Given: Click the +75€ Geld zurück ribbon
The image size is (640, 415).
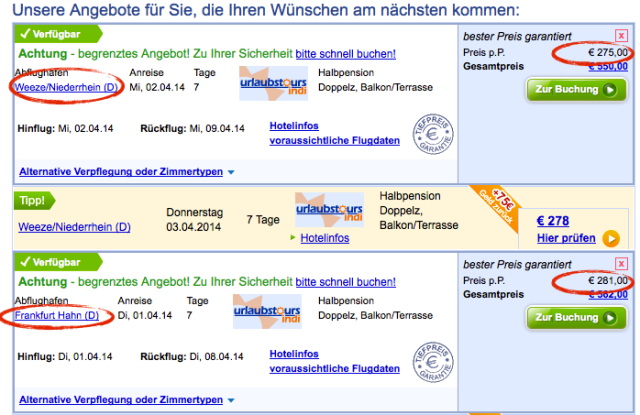Looking at the screenshot, I should 497,205.
